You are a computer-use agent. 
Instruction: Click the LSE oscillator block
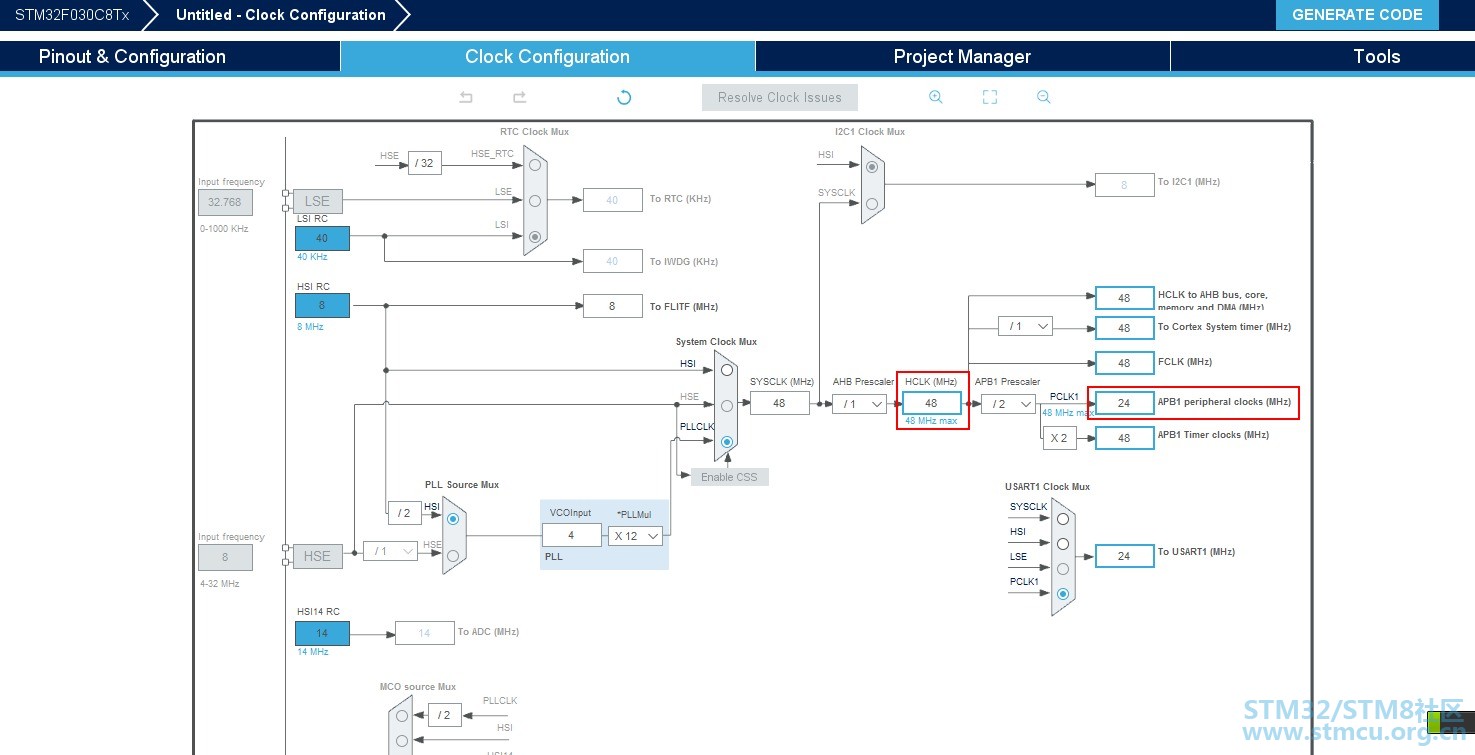317,202
